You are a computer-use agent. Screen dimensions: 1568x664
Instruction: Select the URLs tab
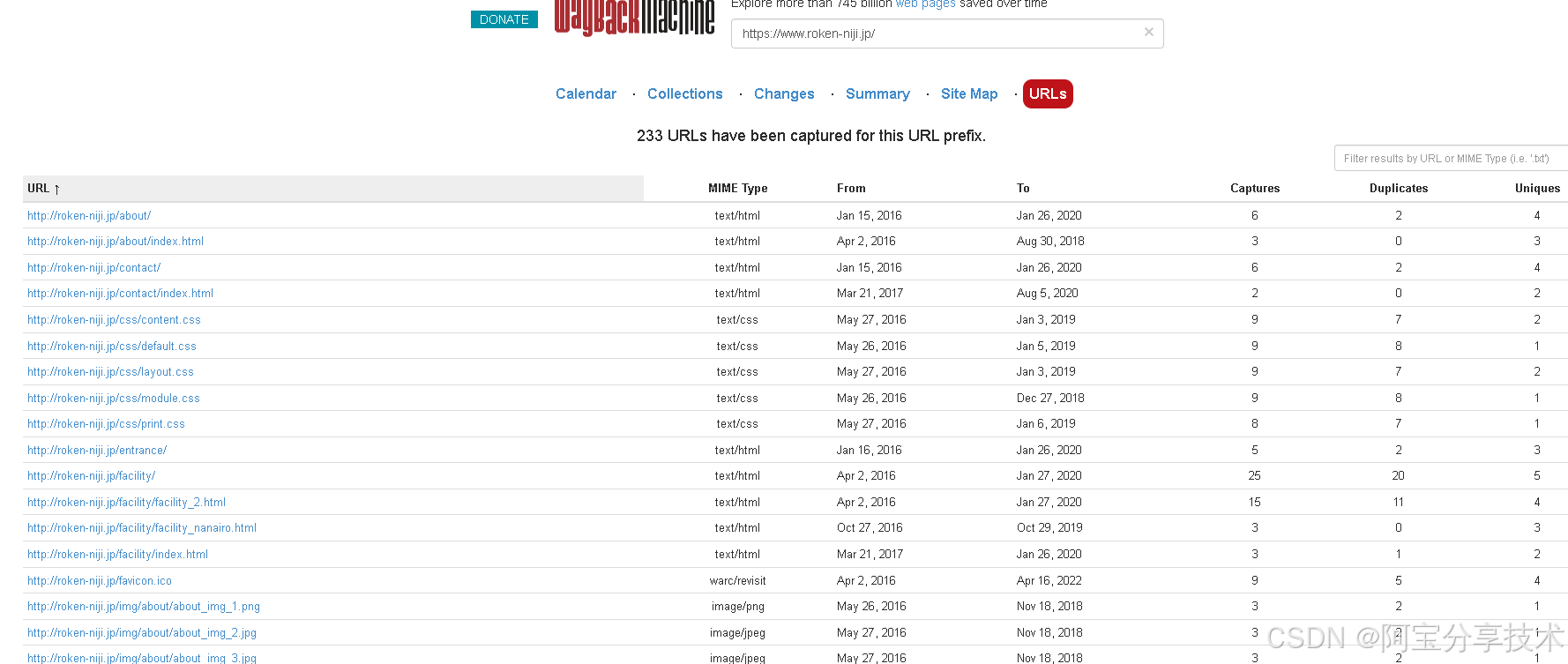(x=1048, y=93)
